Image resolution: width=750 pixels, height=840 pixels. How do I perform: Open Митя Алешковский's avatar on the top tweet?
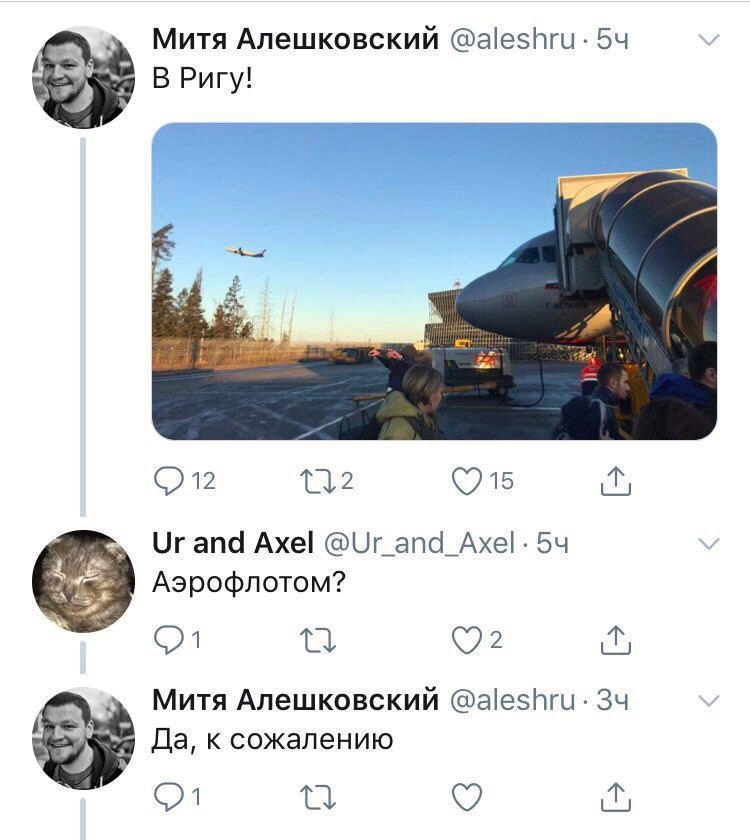[83, 78]
